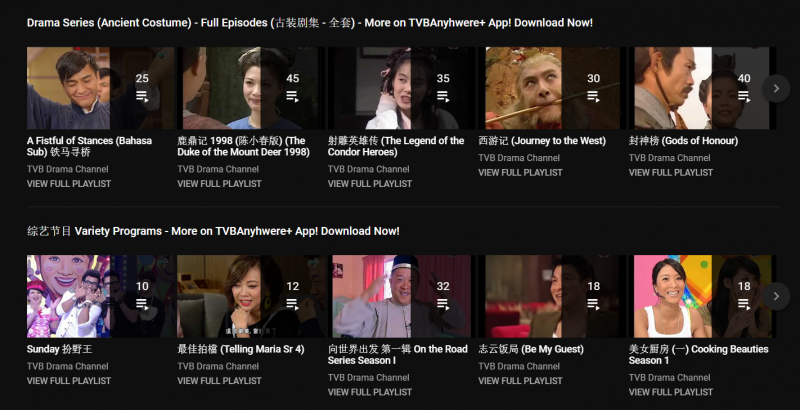Click playlist icon on Legend of Condor Heroes
The height and width of the screenshot is (410, 800).
pyautogui.click(x=443, y=96)
